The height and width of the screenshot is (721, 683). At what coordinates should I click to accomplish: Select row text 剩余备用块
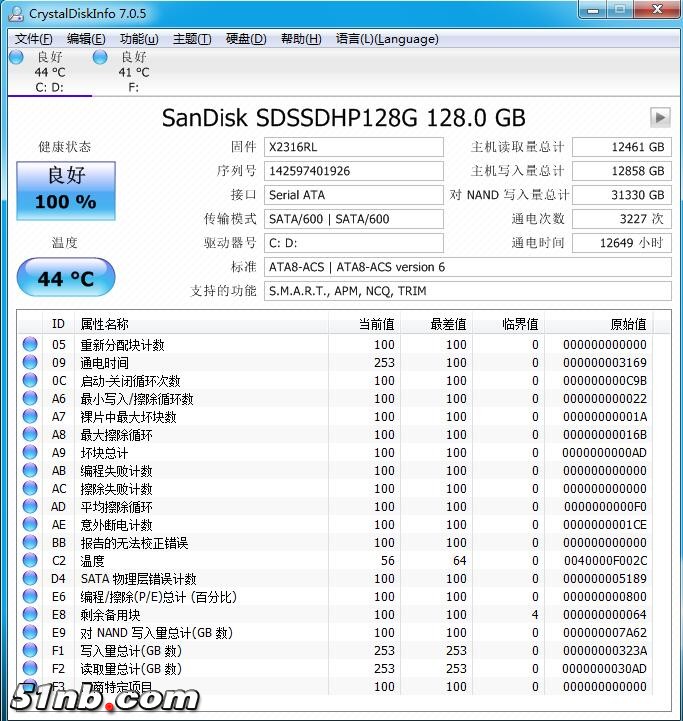coord(110,615)
